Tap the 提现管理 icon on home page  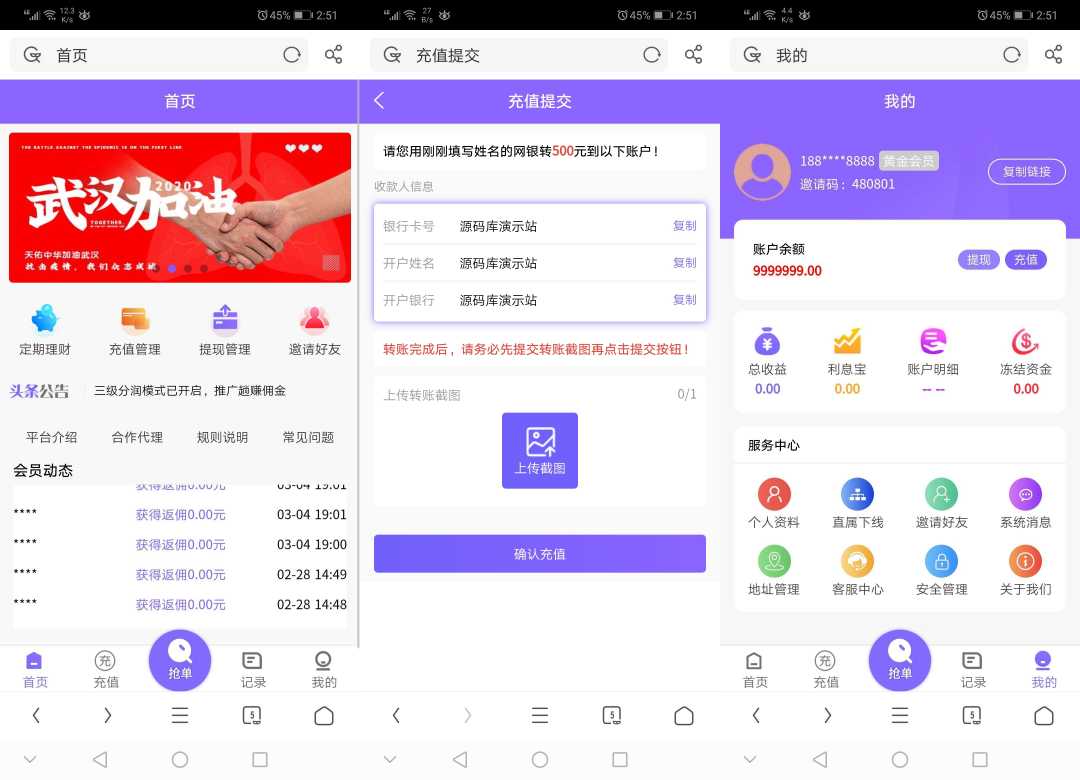pyautogui.click(x=225, y=319)
